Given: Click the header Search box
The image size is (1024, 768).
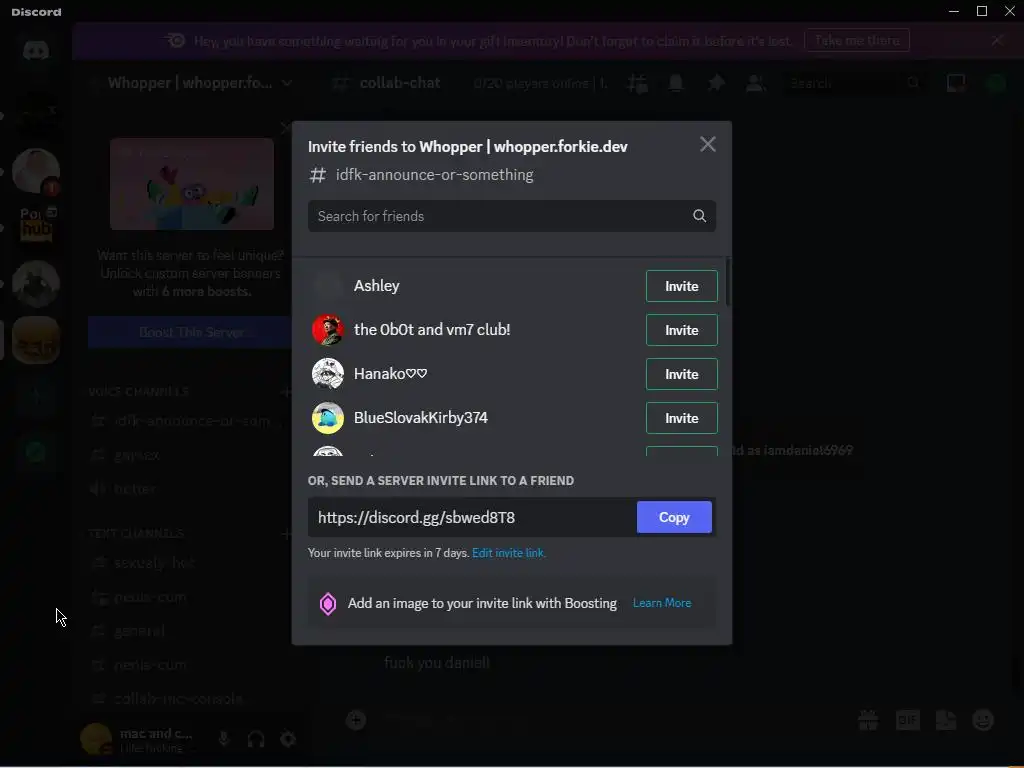Looking at the screenshot, I should [855, 83].
